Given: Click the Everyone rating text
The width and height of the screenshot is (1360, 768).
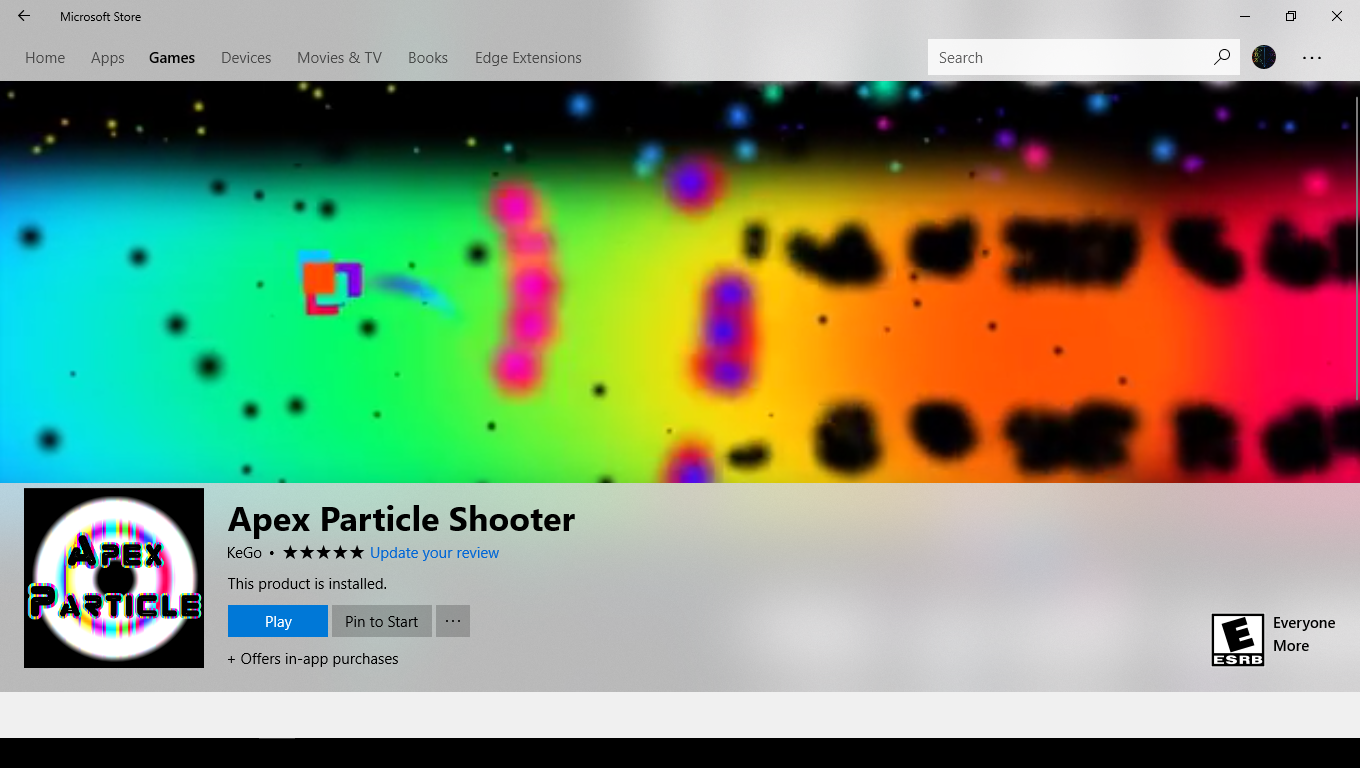Looking at the screenshot, I should (x=1304, y=623).
